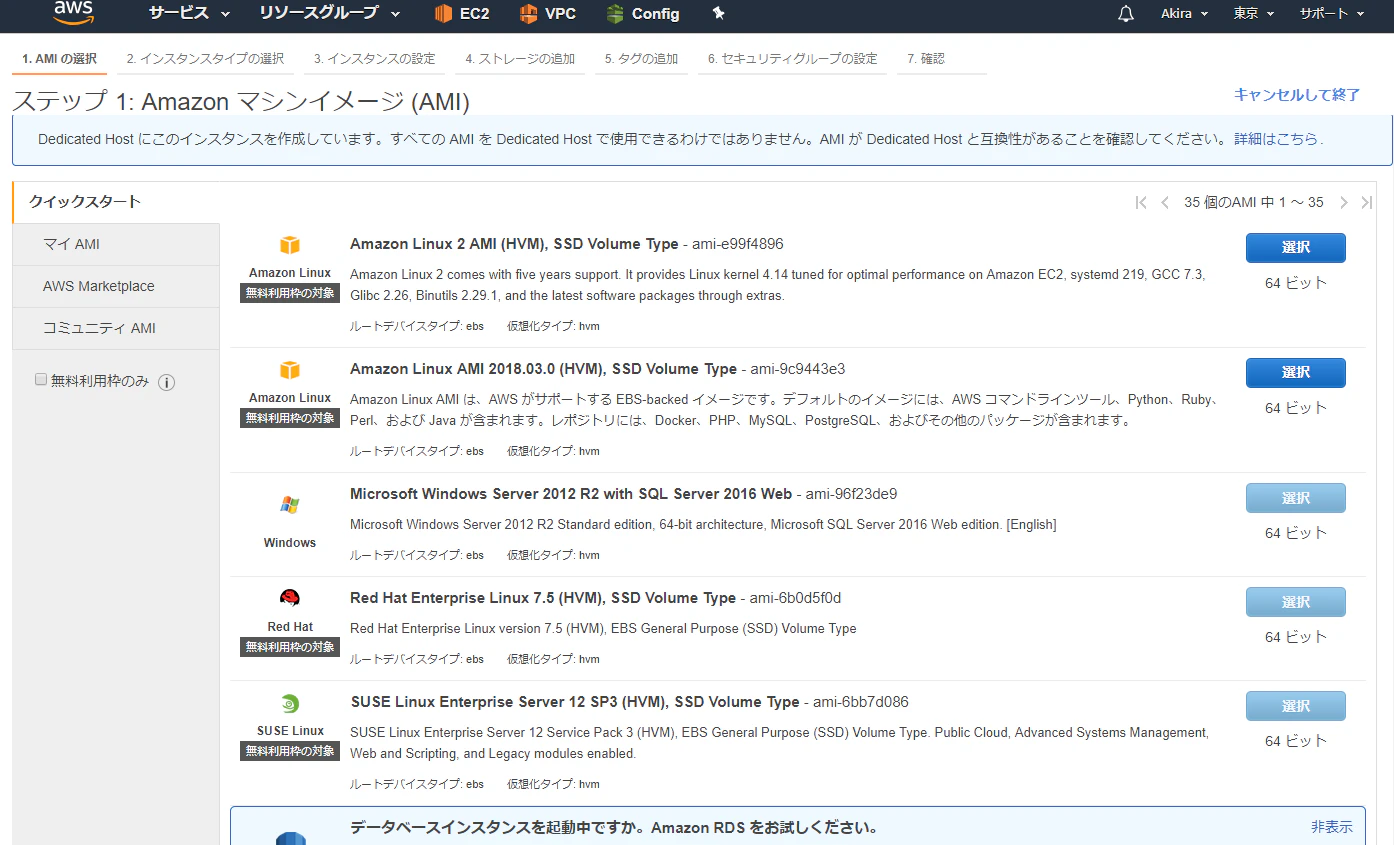Viewport: 1394px width, 845px height.
Task: Select SUSE Linux Enterprise Server 12 SP3
Action: (1295, 706)
